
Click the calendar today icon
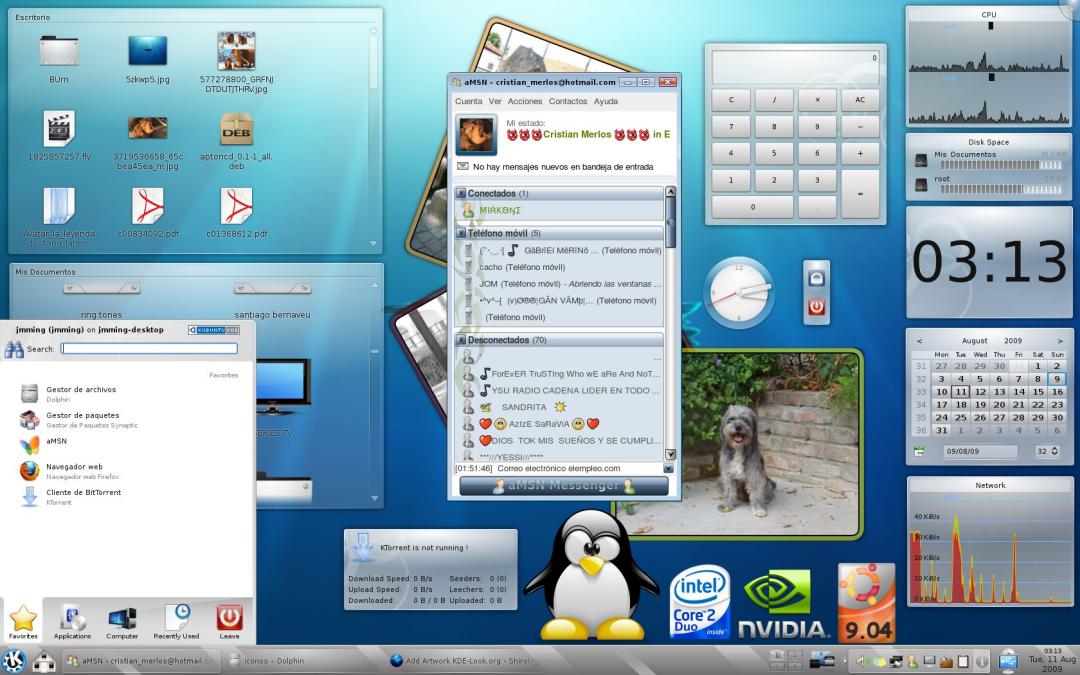point(920,451)
